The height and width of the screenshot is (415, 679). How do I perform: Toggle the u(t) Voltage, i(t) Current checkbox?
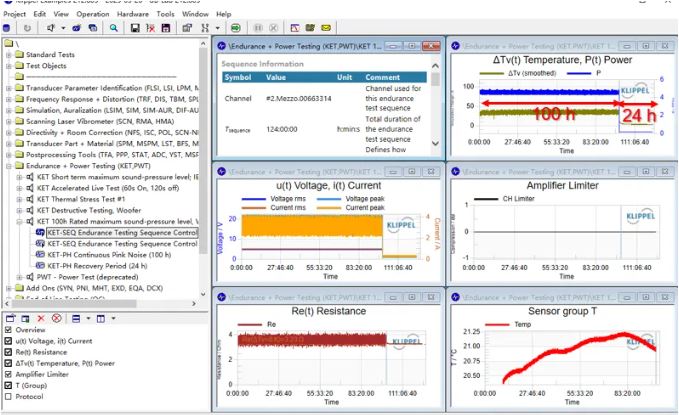[x=8, y=341]
